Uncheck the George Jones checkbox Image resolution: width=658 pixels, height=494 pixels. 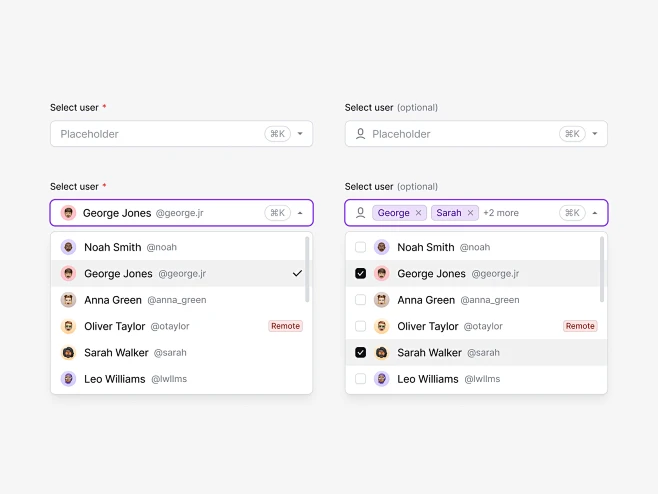(360, 273)
